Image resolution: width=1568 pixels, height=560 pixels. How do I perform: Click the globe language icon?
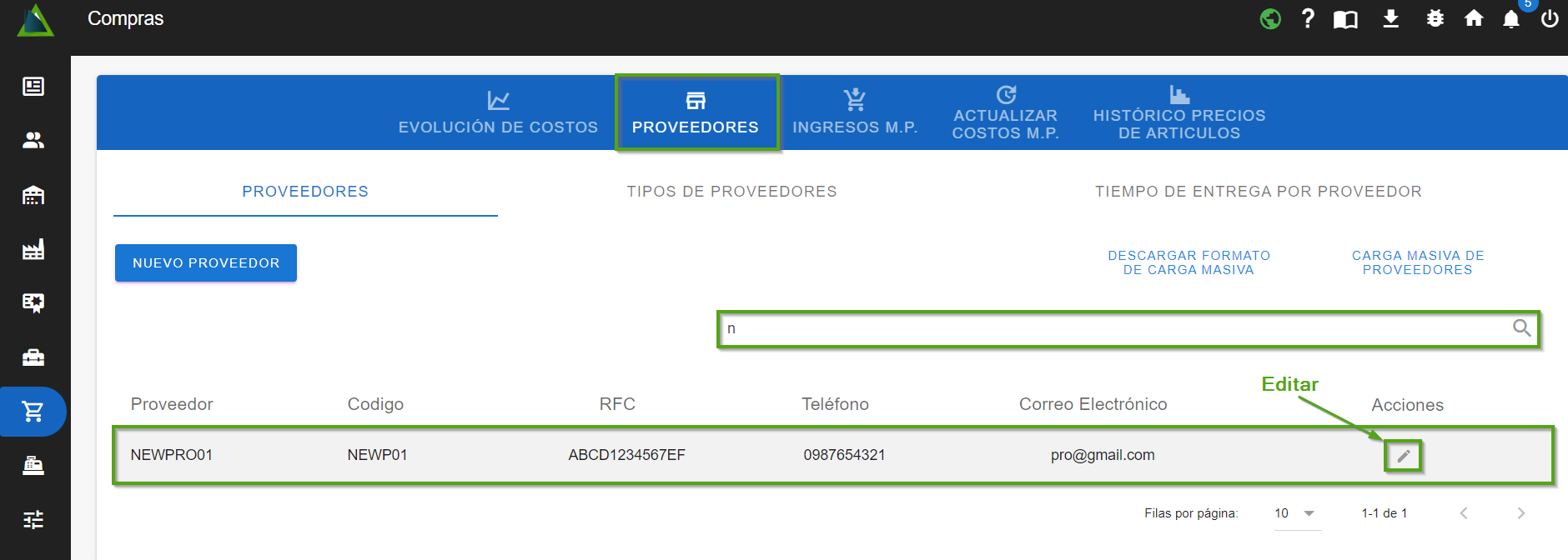(1270, 18)
